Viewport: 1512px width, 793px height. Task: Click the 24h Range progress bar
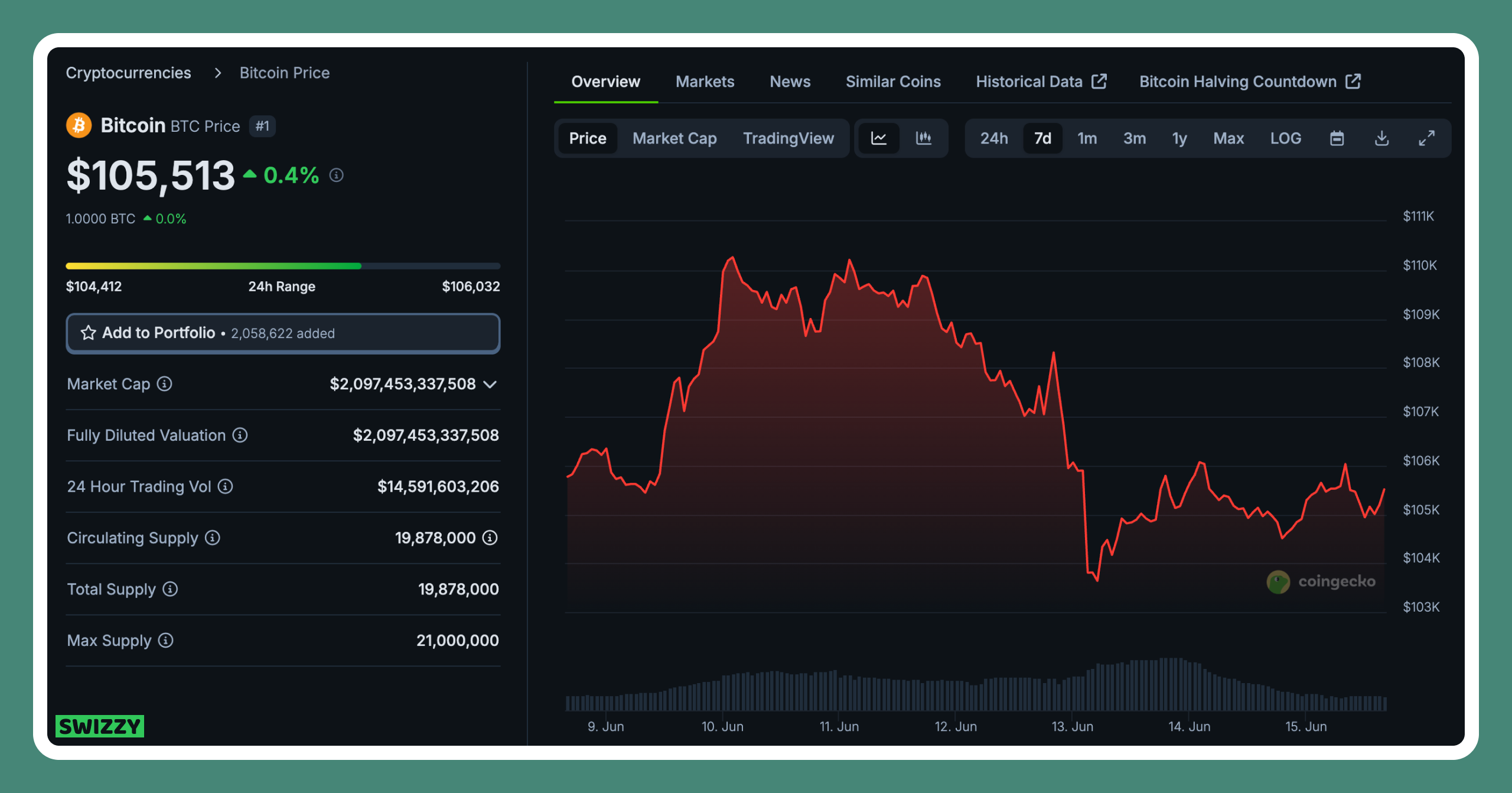(283, 266)
